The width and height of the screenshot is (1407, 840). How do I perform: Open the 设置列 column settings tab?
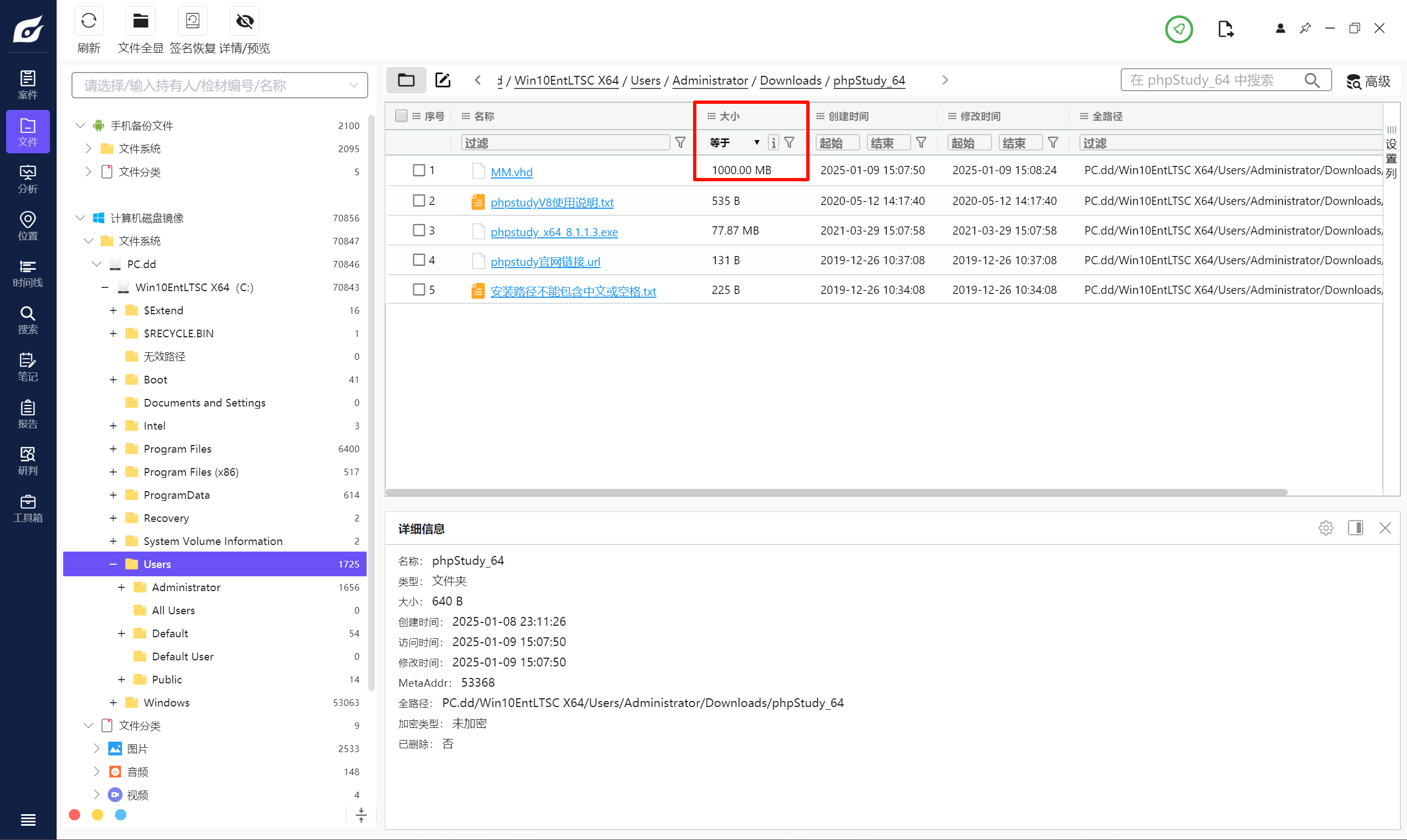(1391, 152)
